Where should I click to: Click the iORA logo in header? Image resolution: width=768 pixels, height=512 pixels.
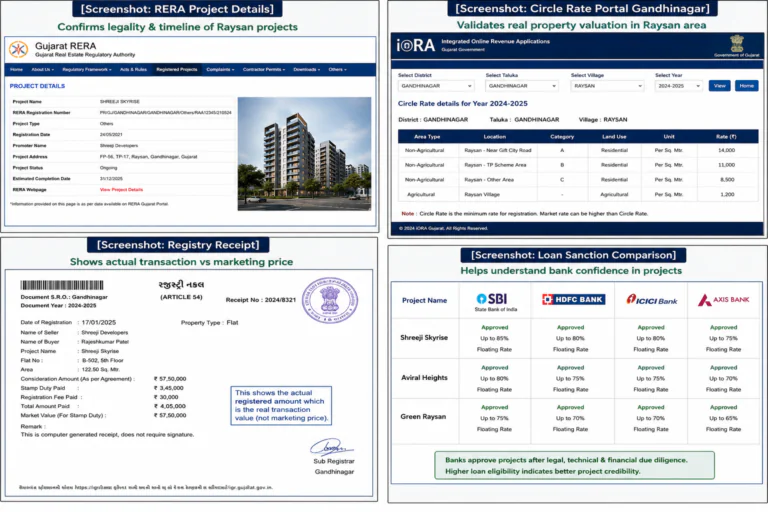point(415,46)
